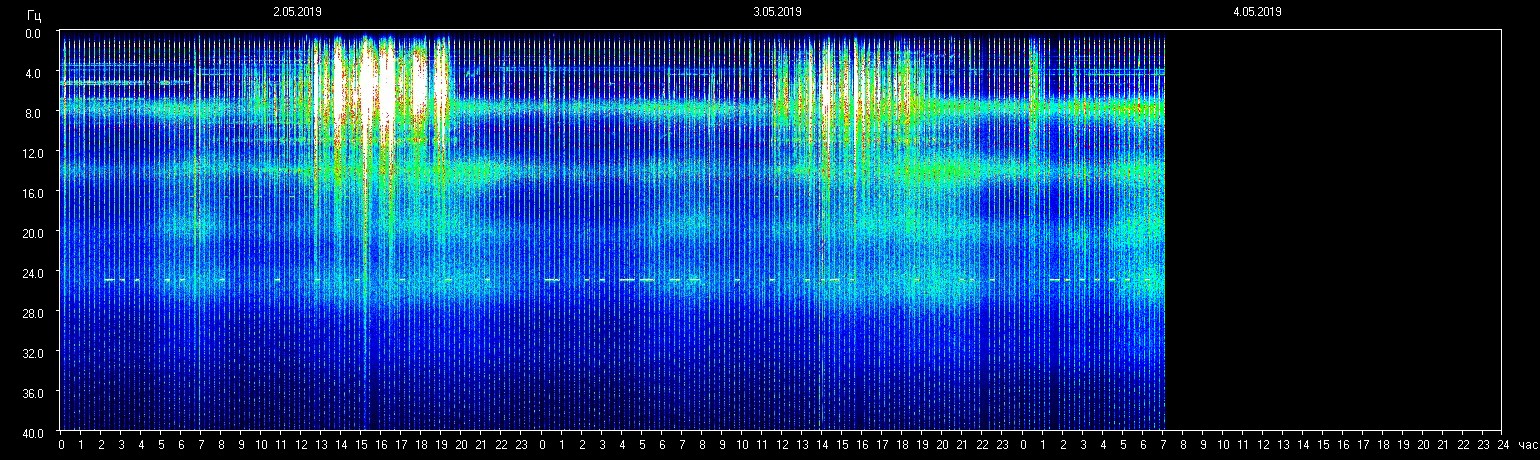Click the hour 24 label at axis end

(x=1501, y=444)
